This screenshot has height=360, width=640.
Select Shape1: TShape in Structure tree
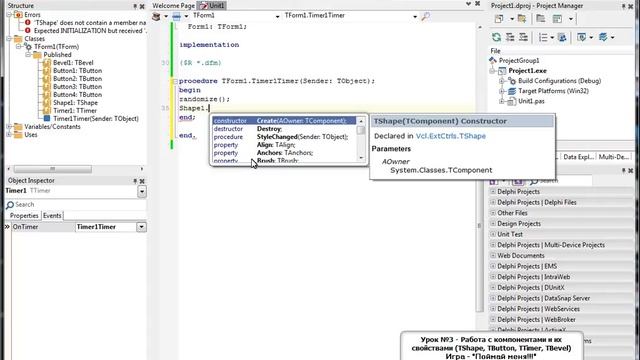point(75,103)
